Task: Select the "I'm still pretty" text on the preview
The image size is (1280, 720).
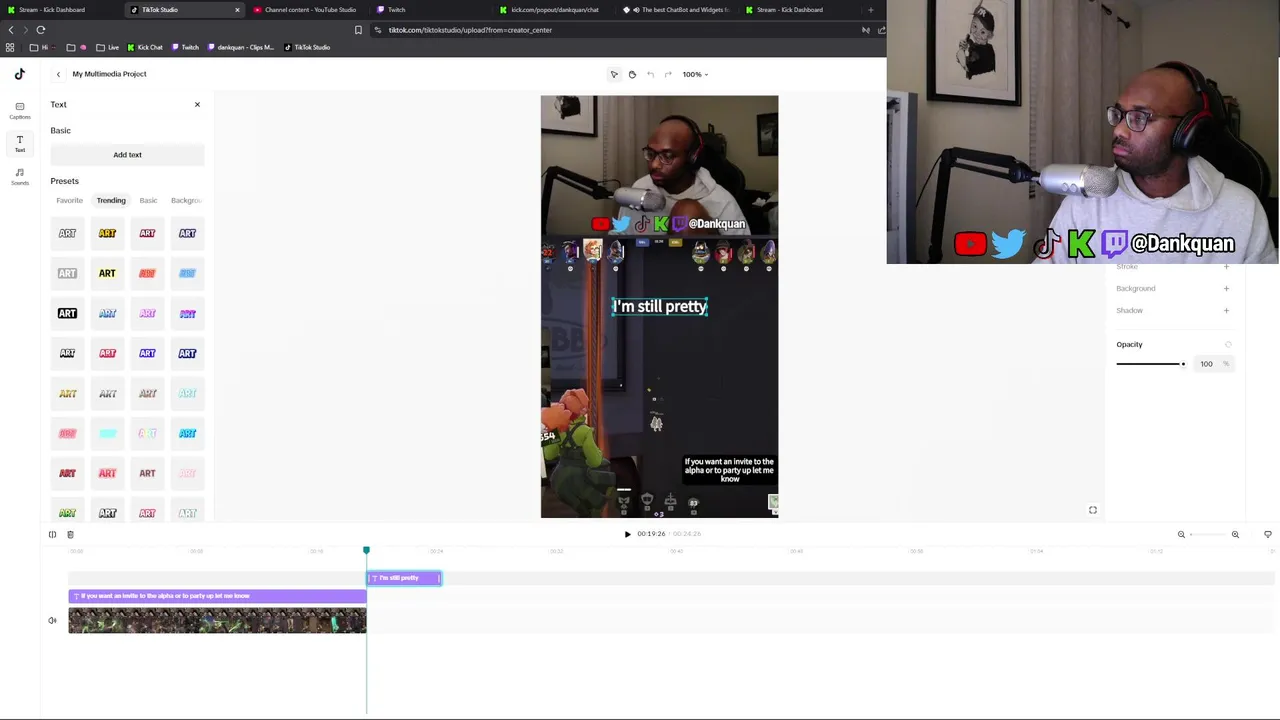Action: click(660, 307)
